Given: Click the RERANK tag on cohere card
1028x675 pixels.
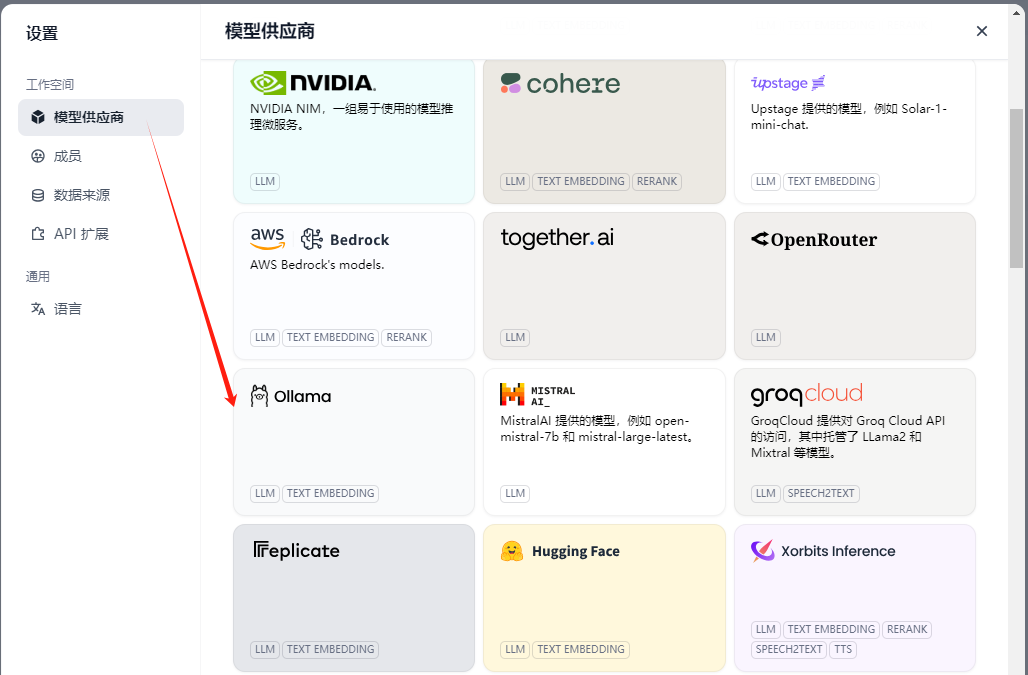Looking at the screenshot, I should [657, 182].
